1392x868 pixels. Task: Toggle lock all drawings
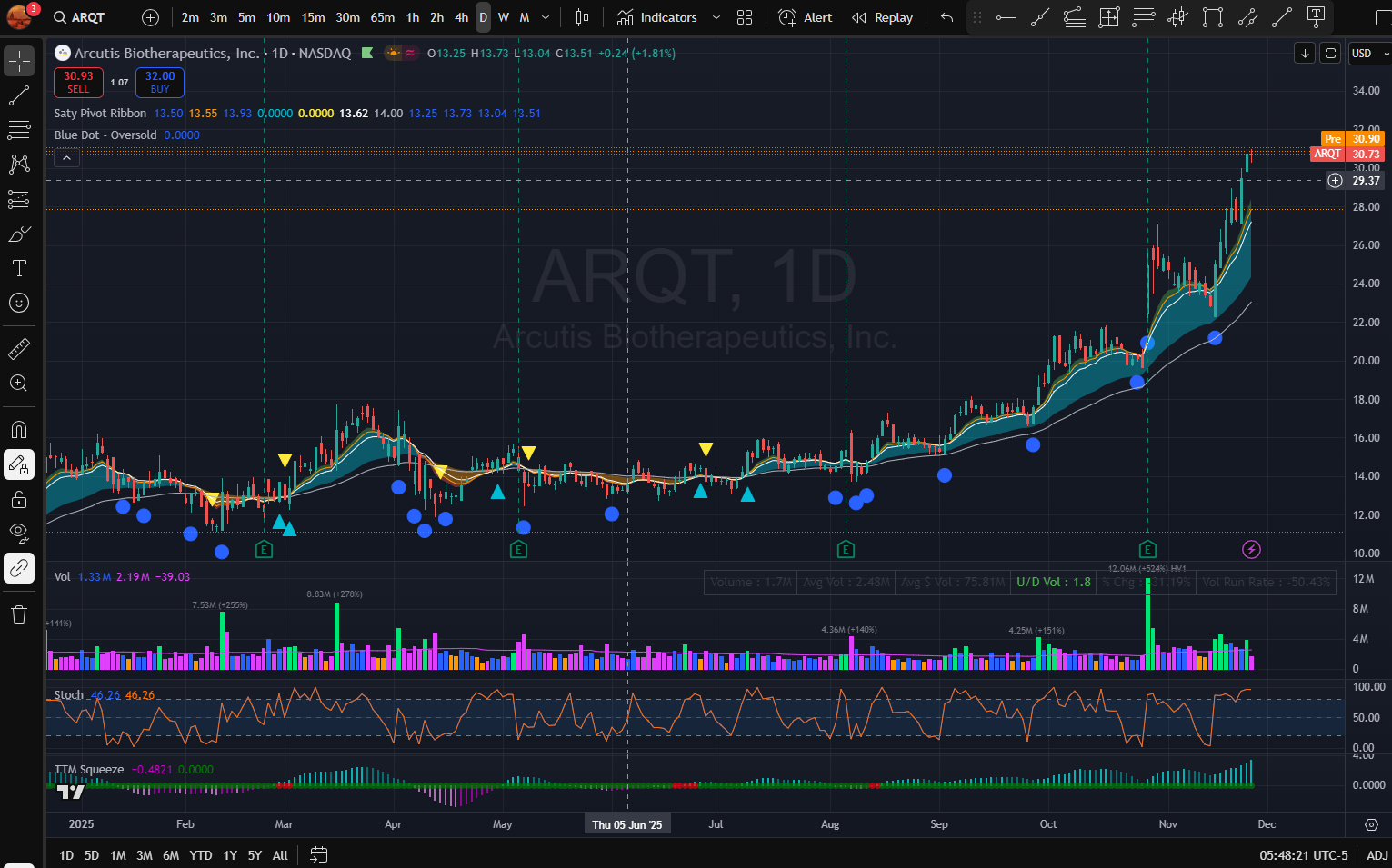click(19, 499)
